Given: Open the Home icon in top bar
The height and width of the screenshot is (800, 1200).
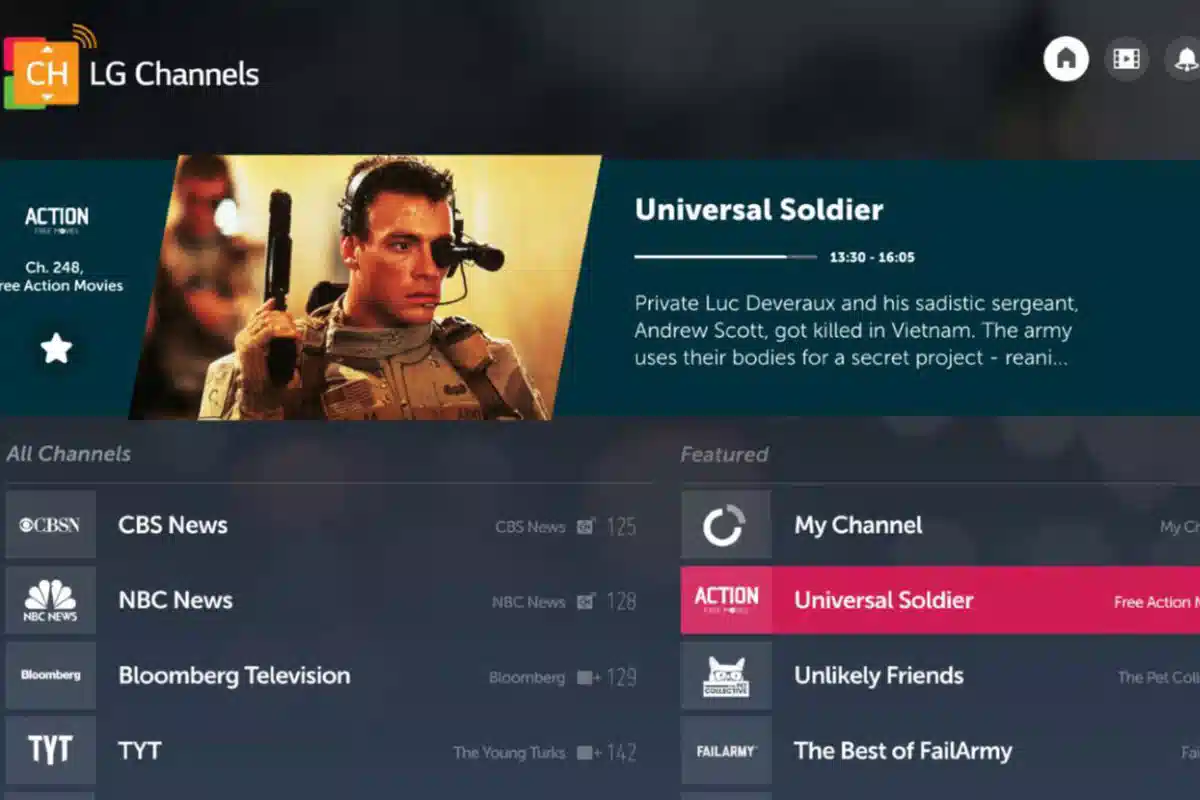Looking at the screenshot, I should [x=1066, y=59].
